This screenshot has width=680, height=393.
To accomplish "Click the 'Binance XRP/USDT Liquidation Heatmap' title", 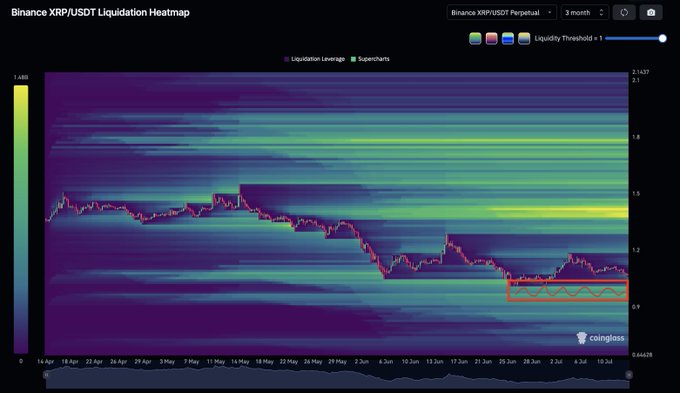I will tap(100, 13).
